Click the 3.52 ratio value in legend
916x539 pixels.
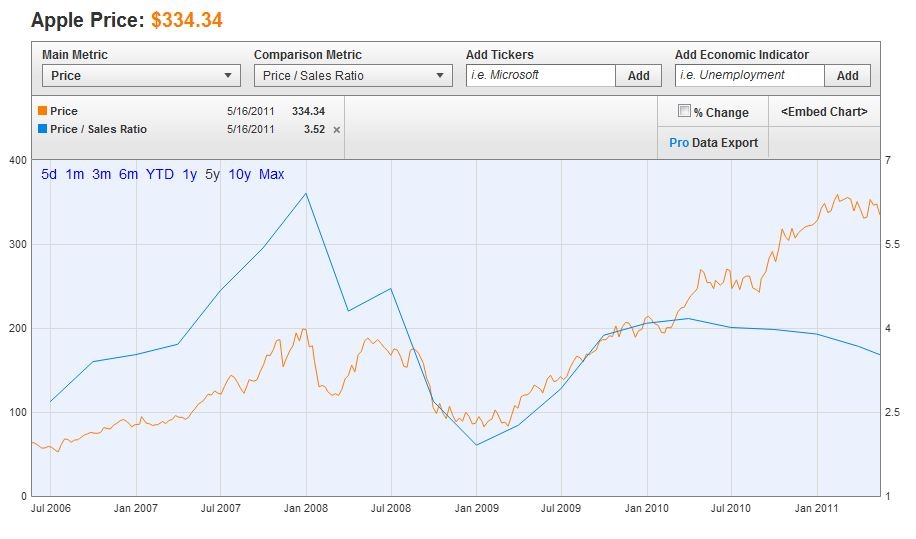coord(314,129)
